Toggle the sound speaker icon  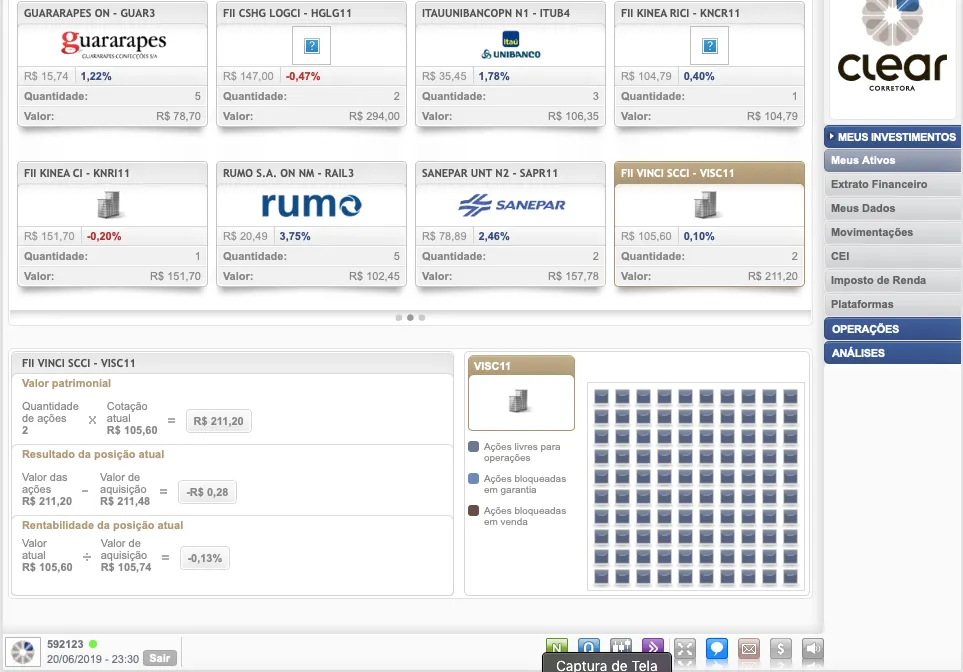(x=813, y=648)
